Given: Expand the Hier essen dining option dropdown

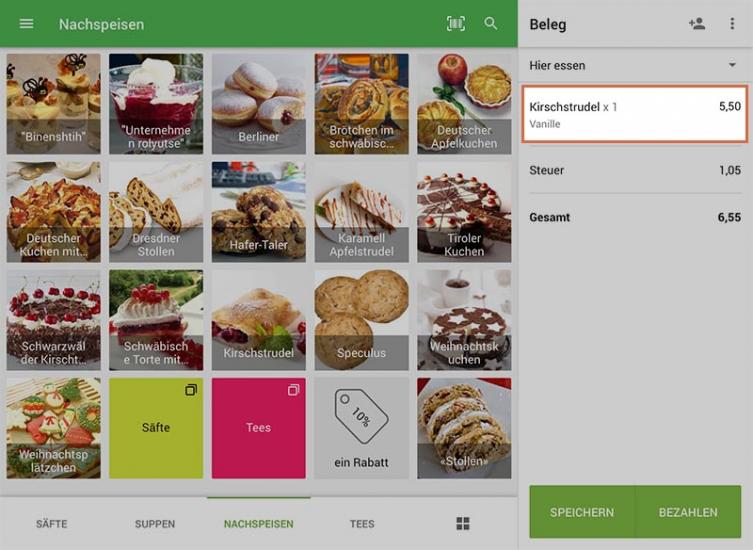Looking at the screenshot, I should (633, 65).
